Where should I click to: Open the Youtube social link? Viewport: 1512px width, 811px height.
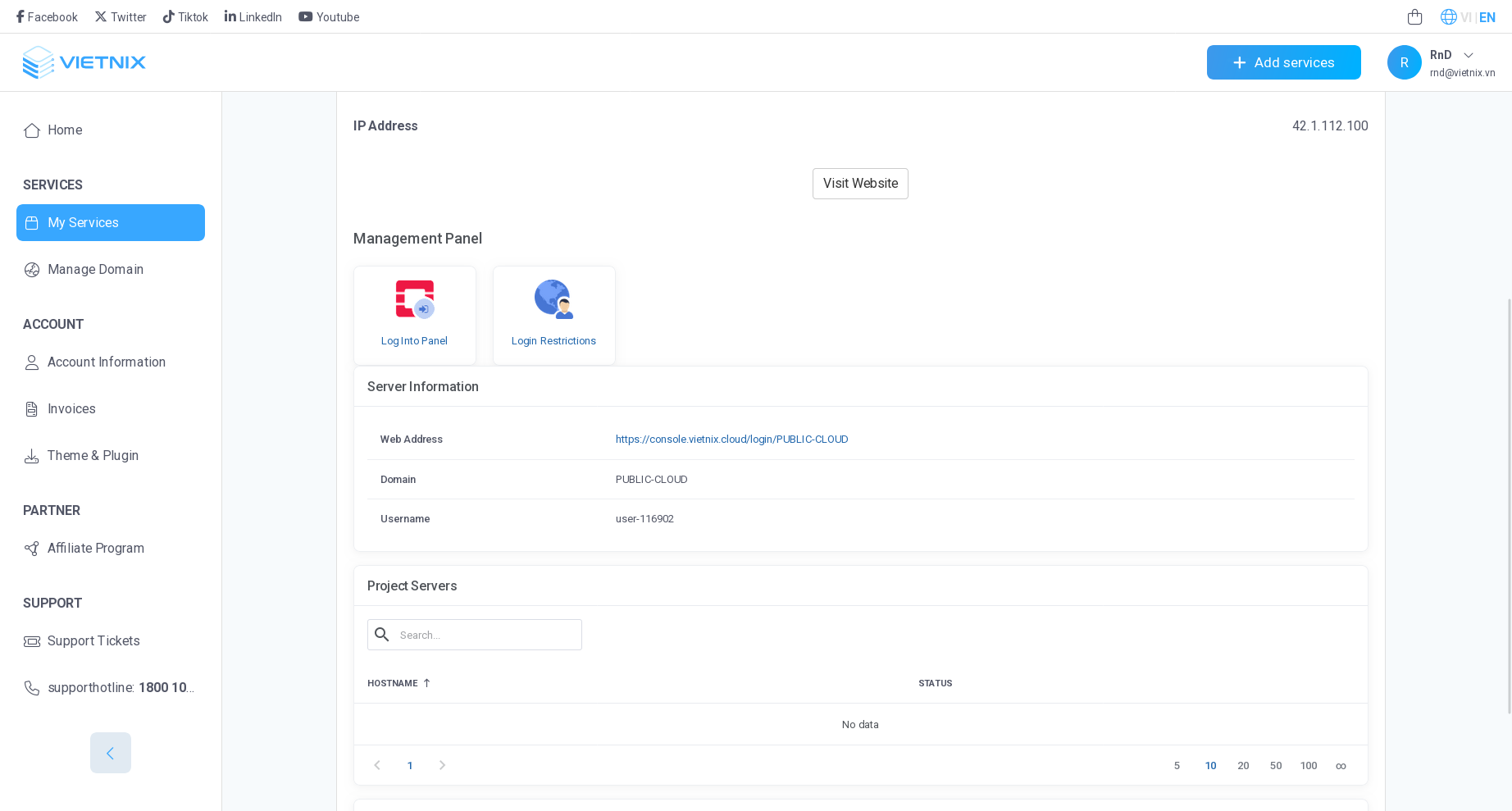coord(329,17)
